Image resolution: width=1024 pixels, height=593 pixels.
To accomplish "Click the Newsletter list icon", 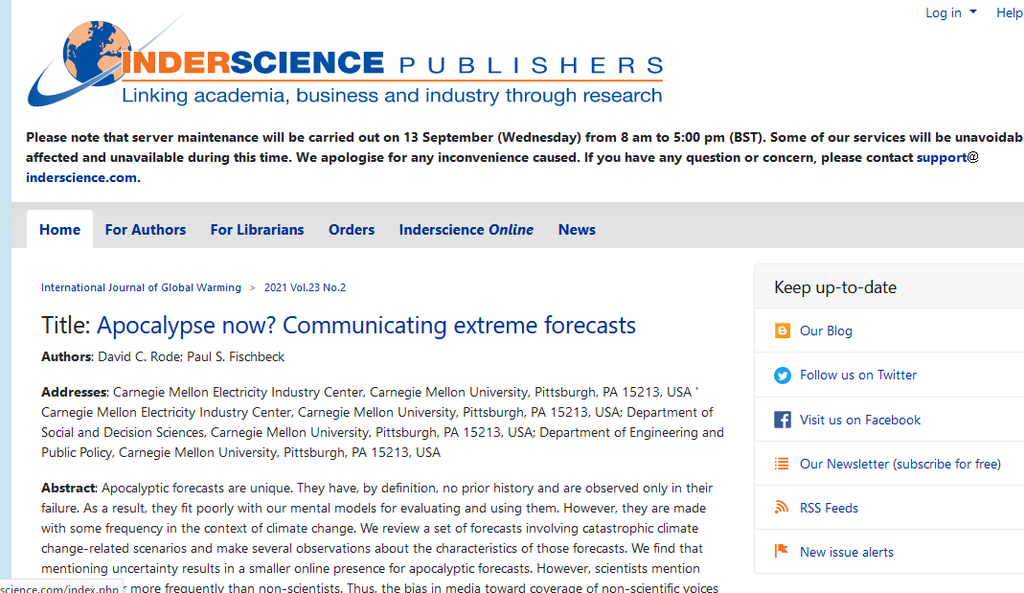I will (782, 464).
